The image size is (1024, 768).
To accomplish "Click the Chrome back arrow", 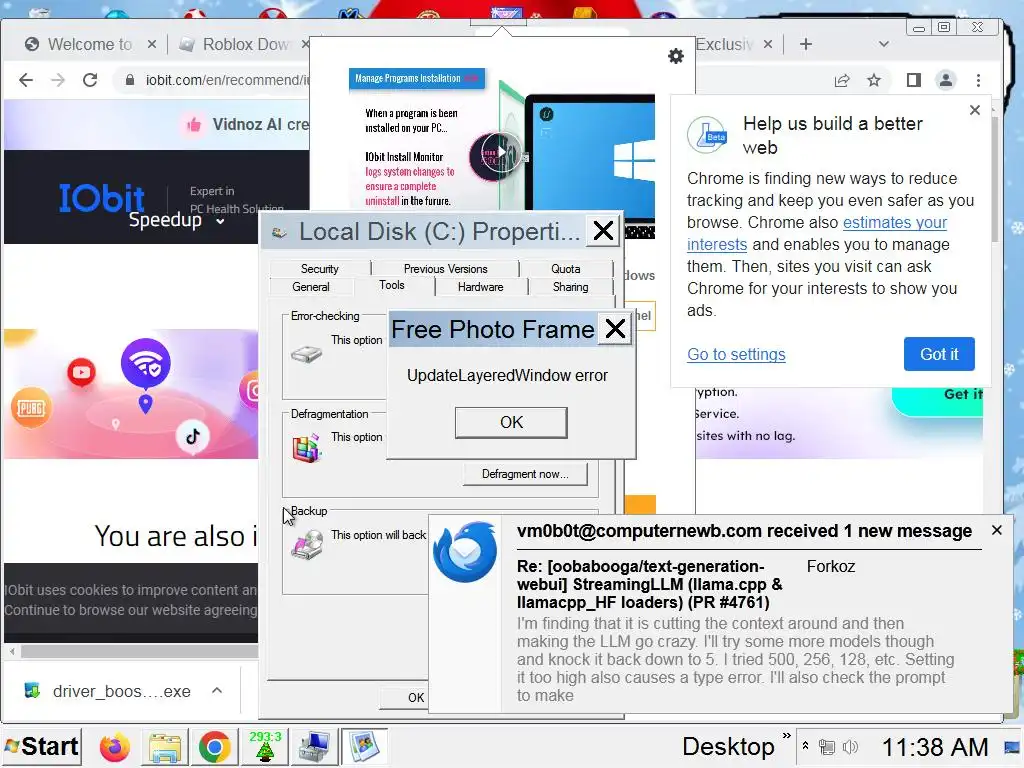I will [x=25, y=80].
